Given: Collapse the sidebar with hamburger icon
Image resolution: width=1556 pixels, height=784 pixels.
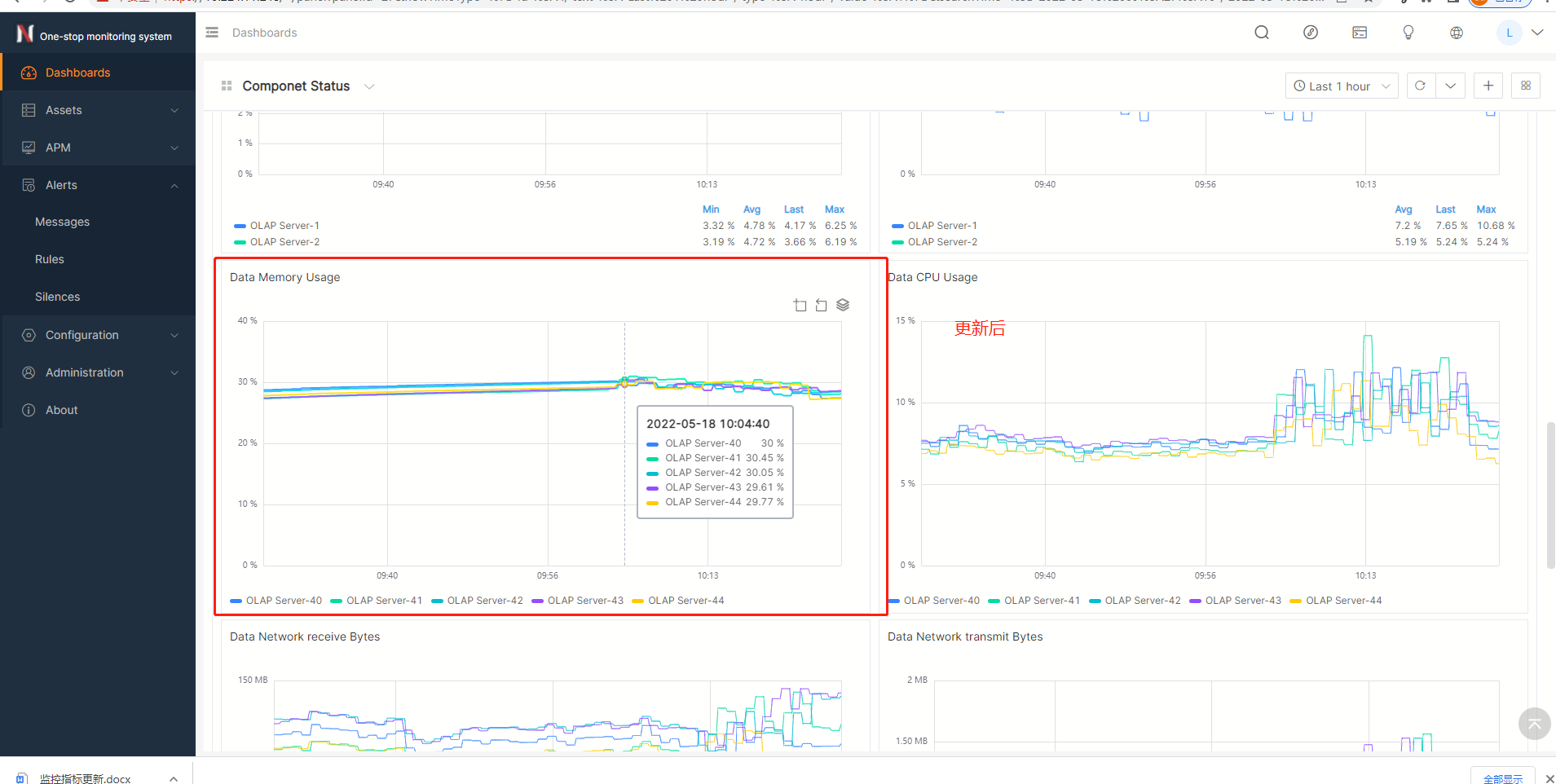Looking at the screenshot, I should [212, 33].
